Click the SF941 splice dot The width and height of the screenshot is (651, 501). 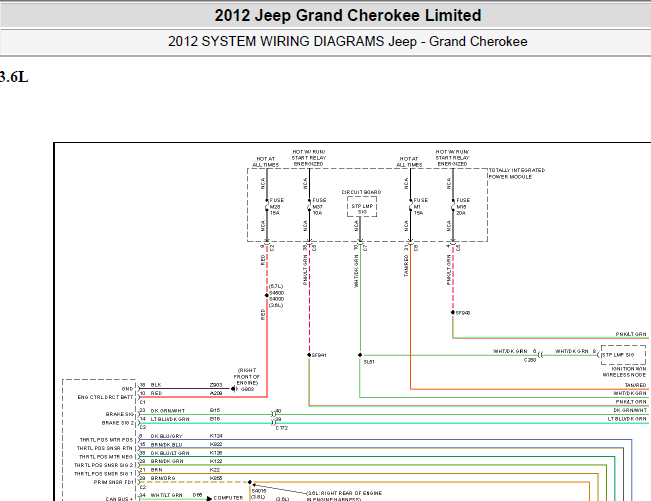pyautogui.click(x=310, y=355)
